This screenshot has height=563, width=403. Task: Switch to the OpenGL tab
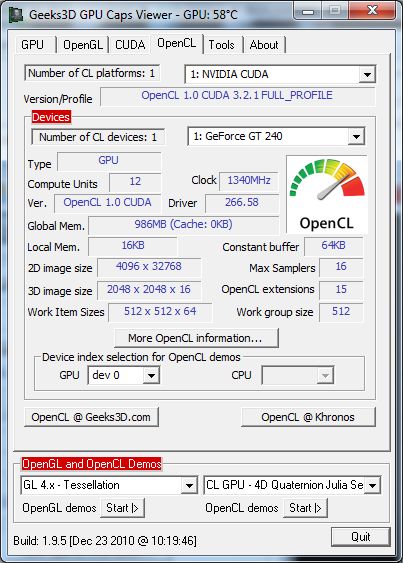(83, 45)
